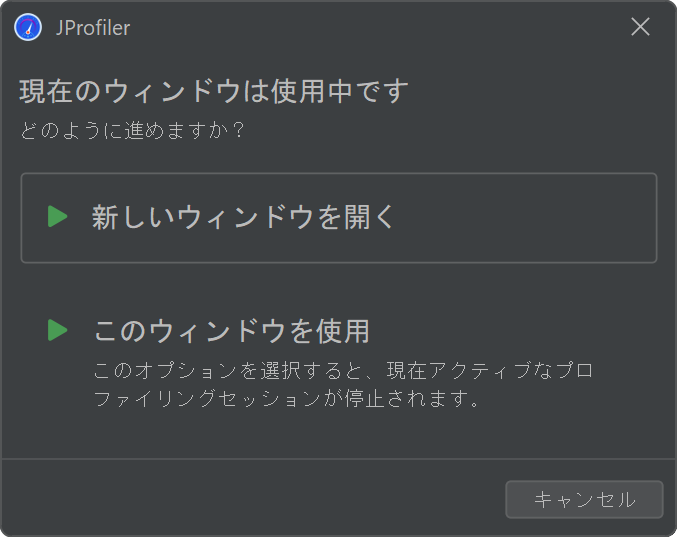The height and width of the screenshot is (537, 677).
Task: Click the JProfiler gauge icon in title bar
Action: 28,27
